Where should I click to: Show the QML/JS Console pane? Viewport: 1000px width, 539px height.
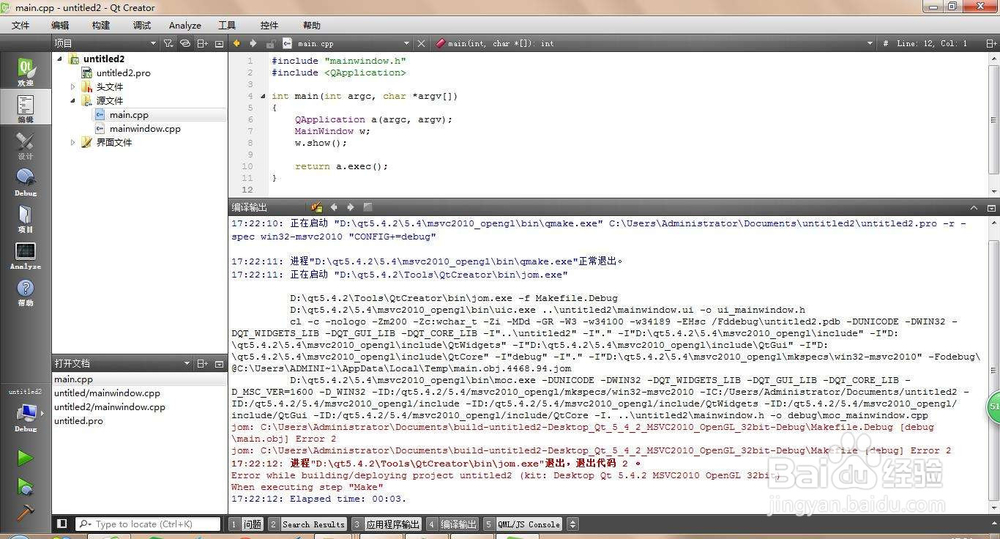pos(522,524)
